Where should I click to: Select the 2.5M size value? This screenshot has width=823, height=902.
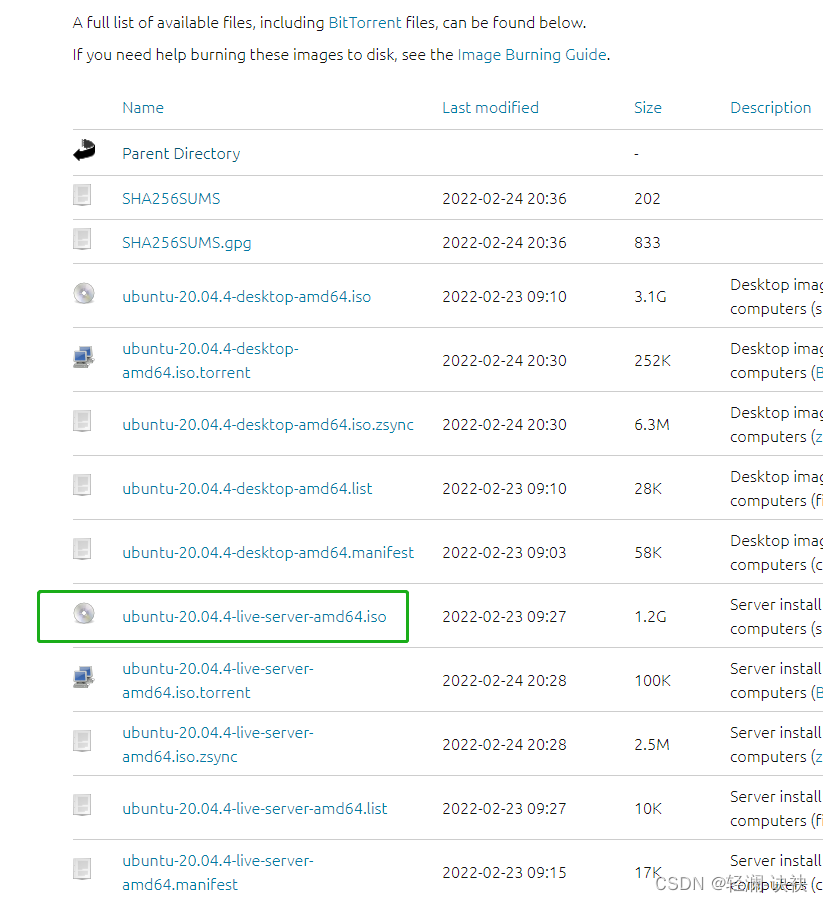tap(652, 744)
